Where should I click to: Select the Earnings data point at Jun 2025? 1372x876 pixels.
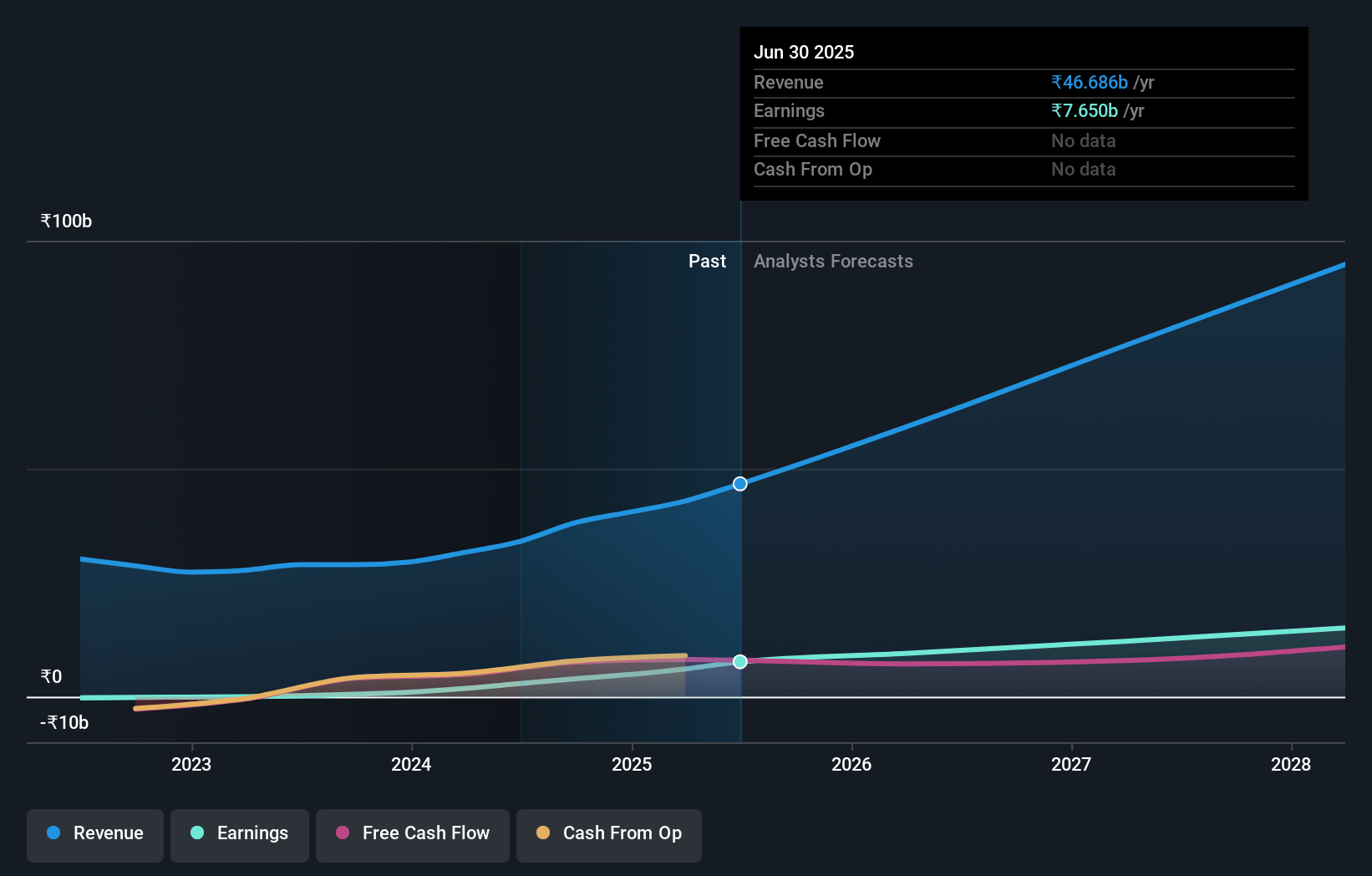tap(740, 662)
